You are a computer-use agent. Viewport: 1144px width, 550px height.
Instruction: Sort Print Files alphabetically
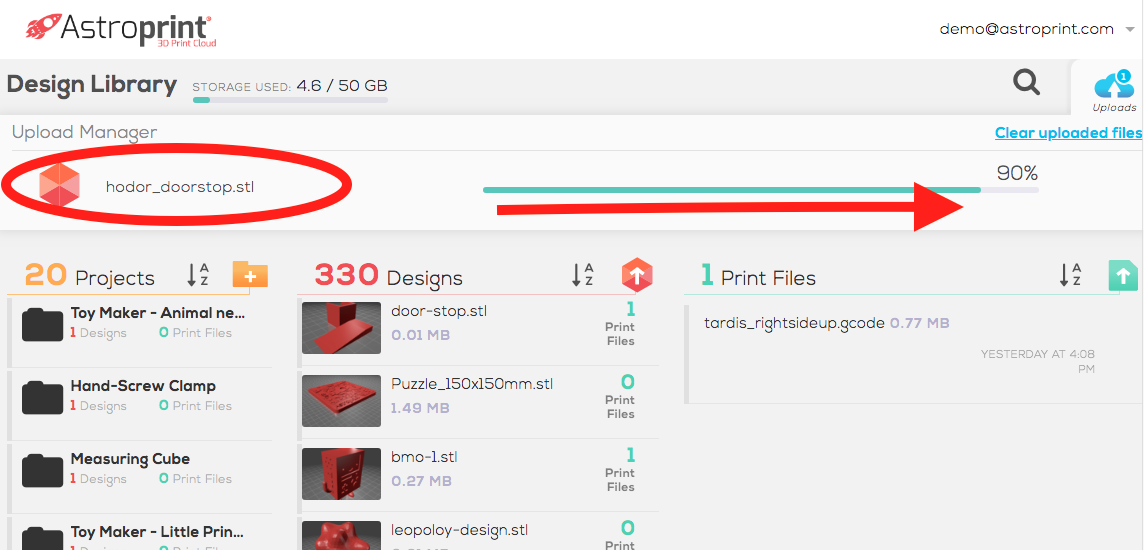[1070, 275]
